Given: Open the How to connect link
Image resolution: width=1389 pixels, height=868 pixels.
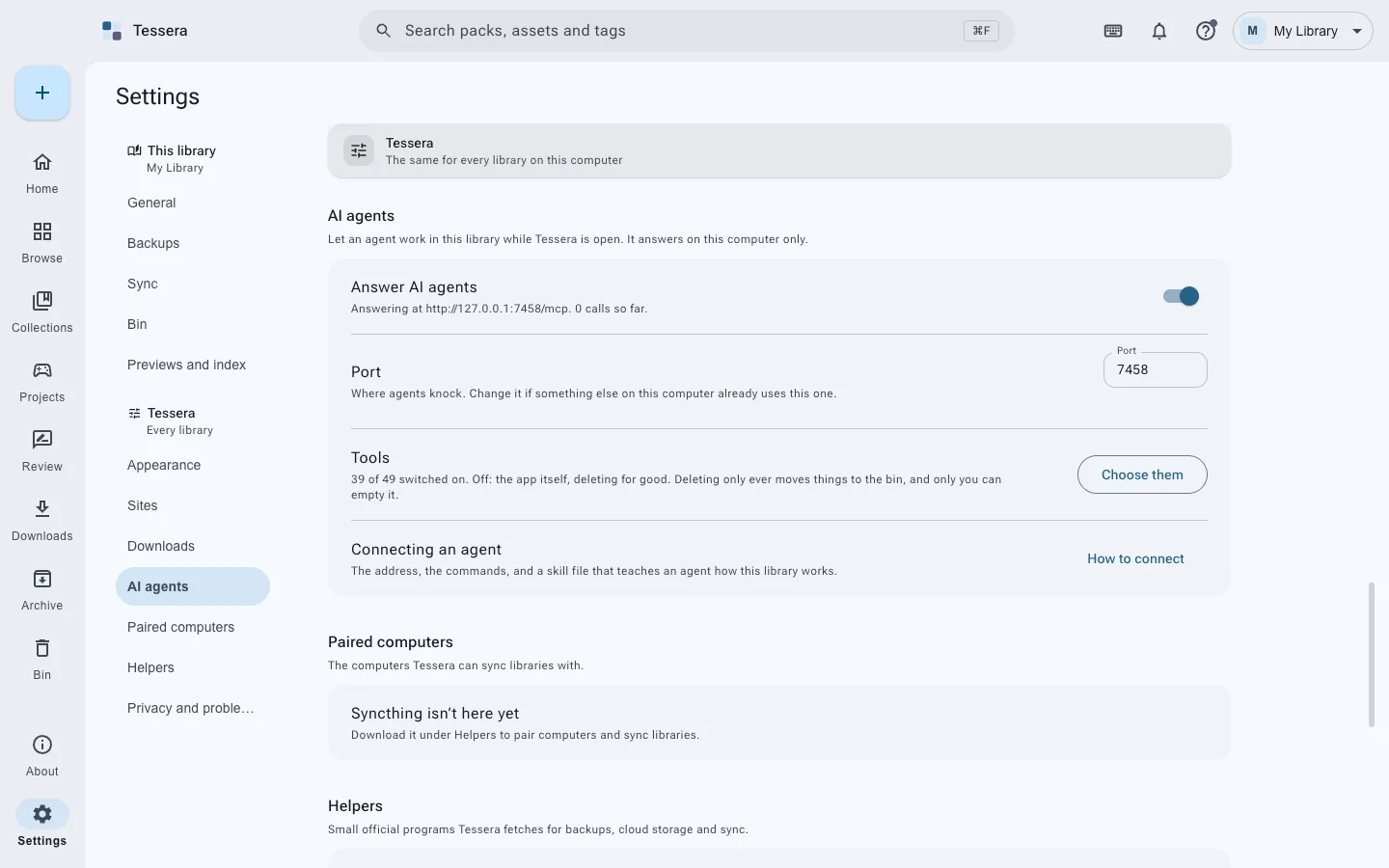Looking at the screenshot, I should click(x=1135, y=558).
